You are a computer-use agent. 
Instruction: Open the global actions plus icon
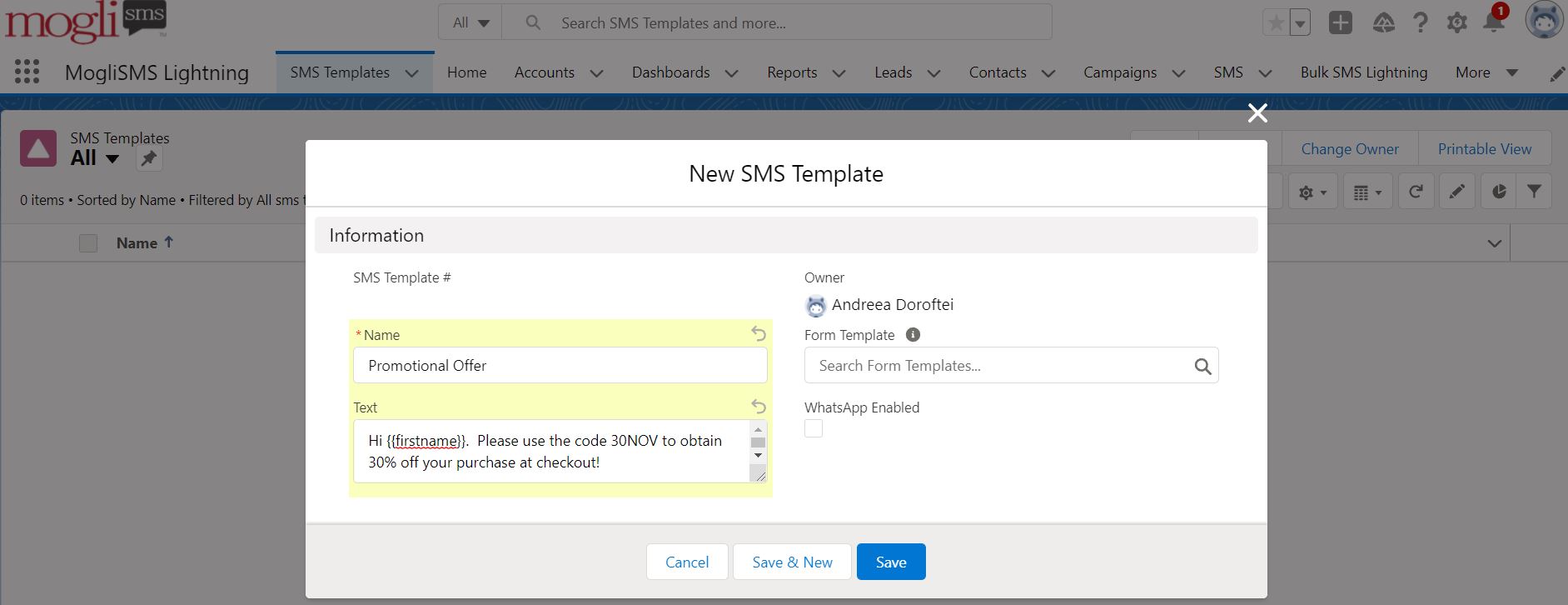click(x=1341, y=22)
